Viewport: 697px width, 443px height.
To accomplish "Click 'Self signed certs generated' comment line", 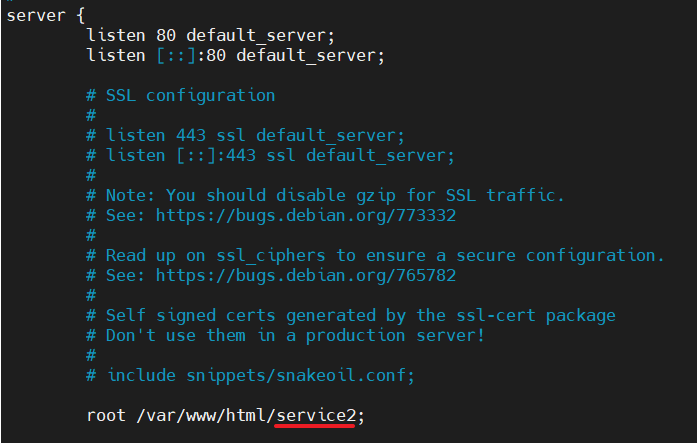I will pyautogui.click(x=351, y=316).
